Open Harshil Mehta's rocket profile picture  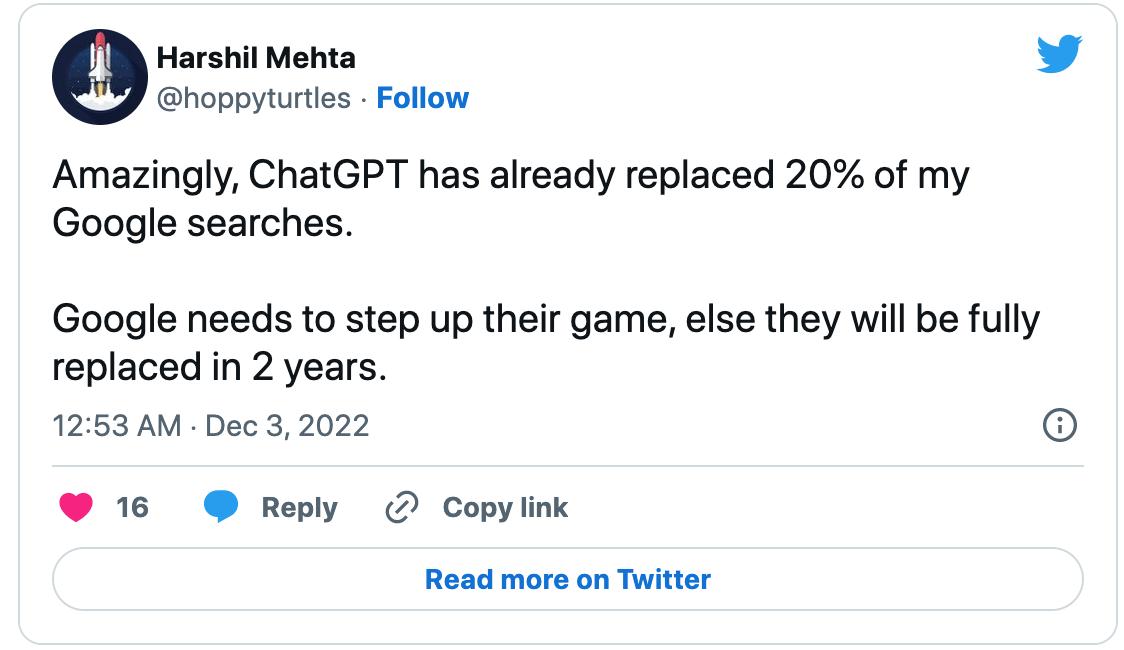[x=99, y=77]
